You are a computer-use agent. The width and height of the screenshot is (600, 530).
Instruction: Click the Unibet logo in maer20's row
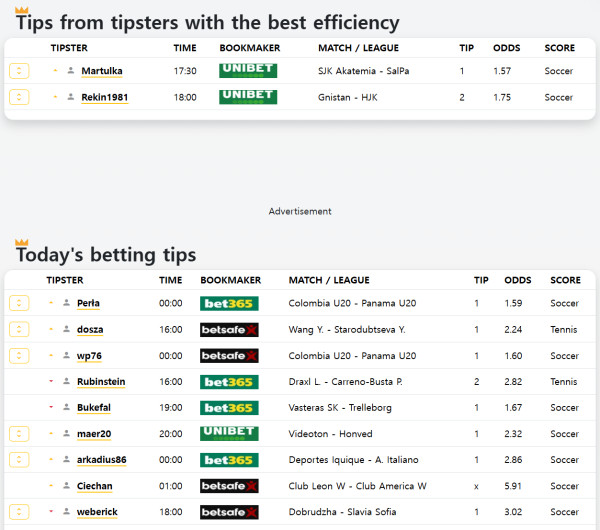229,433
